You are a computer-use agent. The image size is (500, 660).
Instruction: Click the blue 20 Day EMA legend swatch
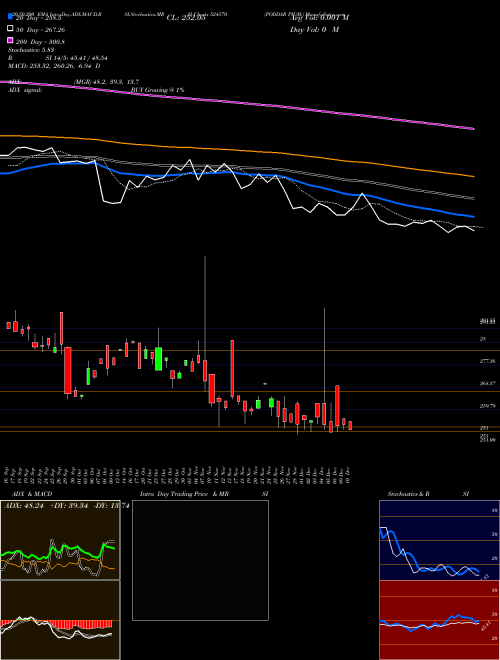pos(10,17)
